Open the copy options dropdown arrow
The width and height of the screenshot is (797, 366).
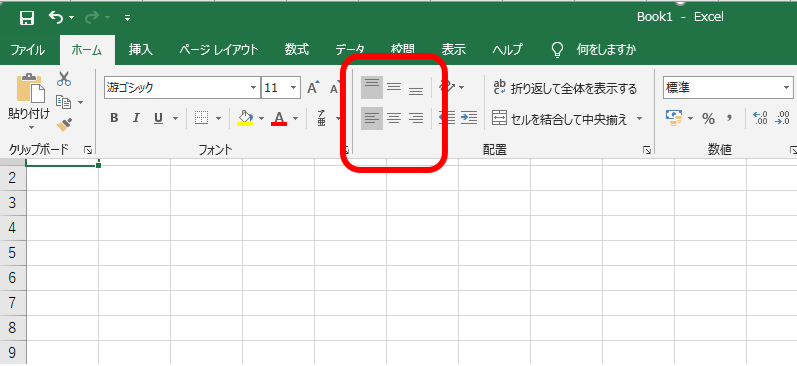coord(80,103)
